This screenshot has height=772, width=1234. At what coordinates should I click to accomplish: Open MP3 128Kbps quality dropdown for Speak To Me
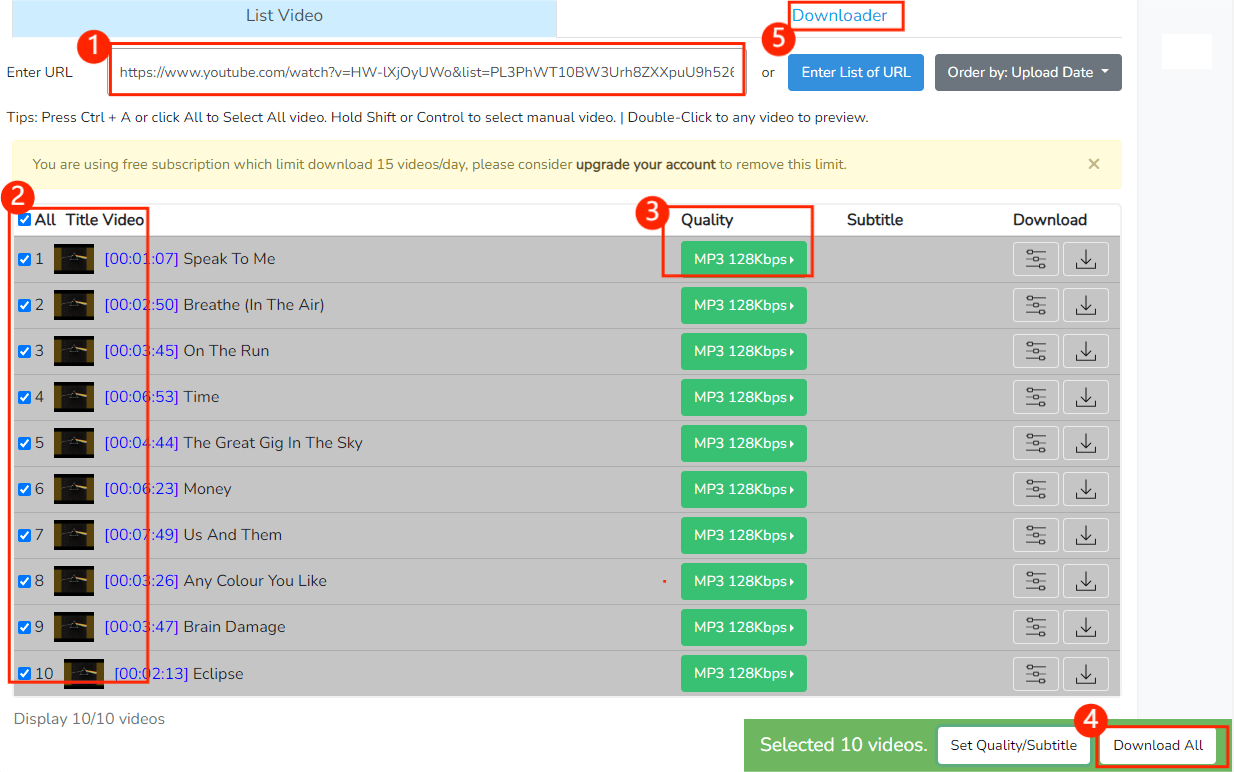[x=743, y=259]
